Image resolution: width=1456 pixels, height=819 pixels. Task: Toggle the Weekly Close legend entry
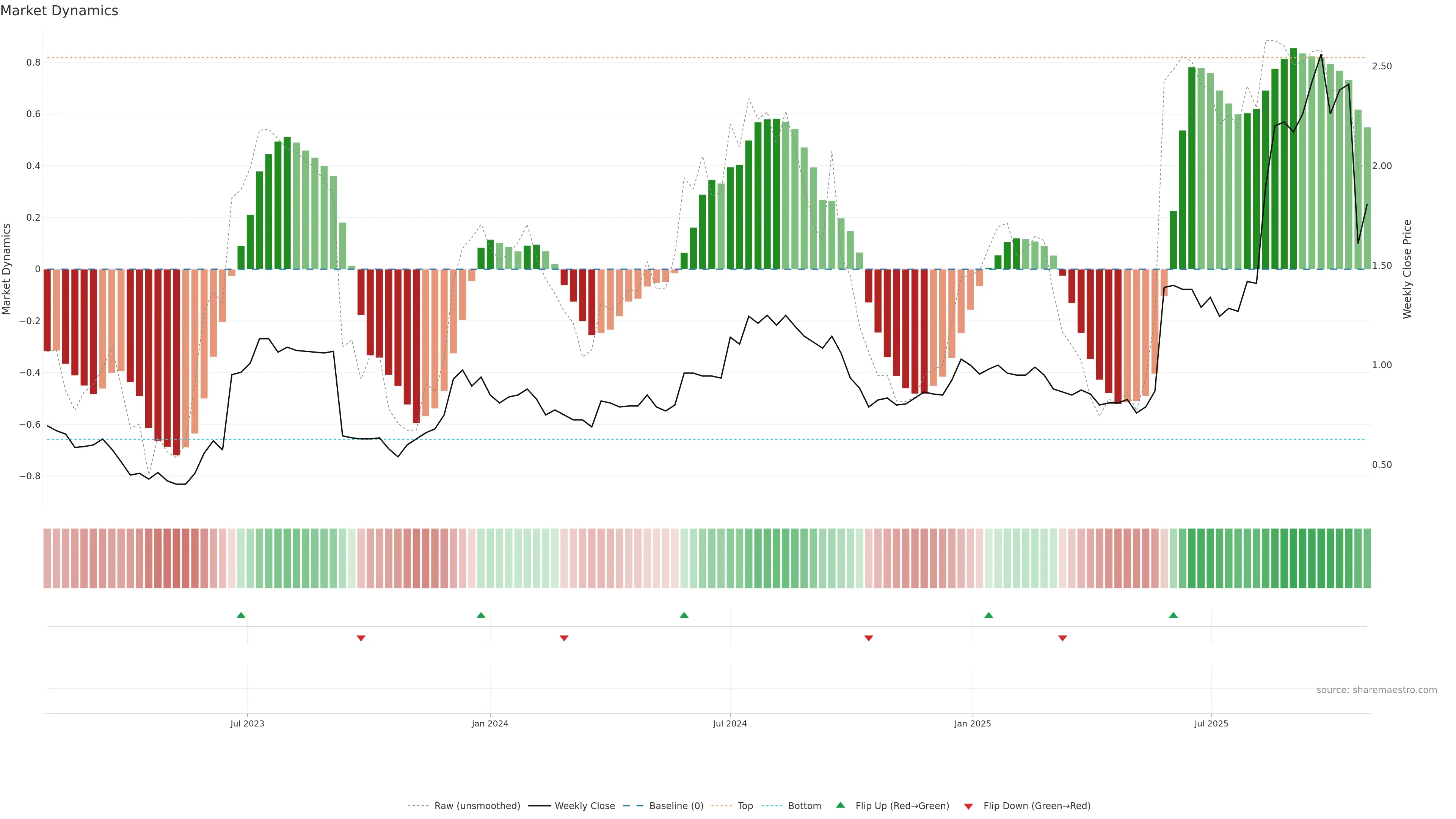(584, 806)
